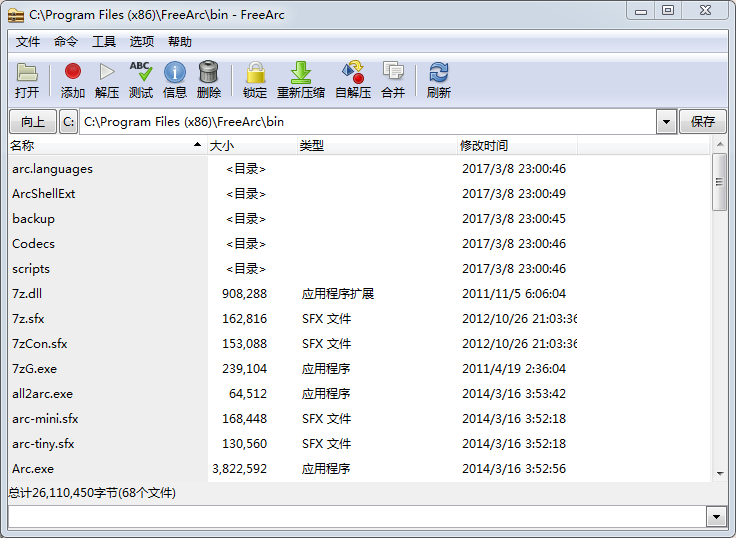Click the size value 908,288

click(245, 293)
